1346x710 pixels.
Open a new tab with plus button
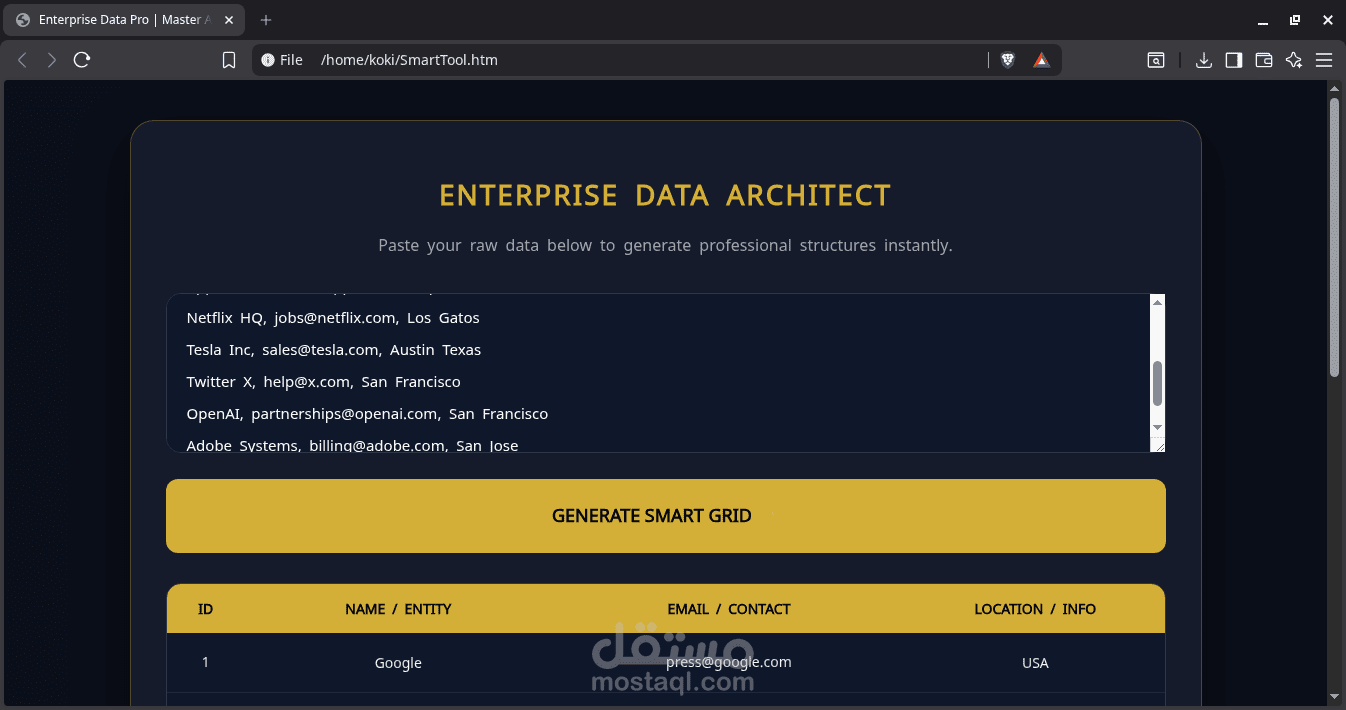(x=266, y=20)
